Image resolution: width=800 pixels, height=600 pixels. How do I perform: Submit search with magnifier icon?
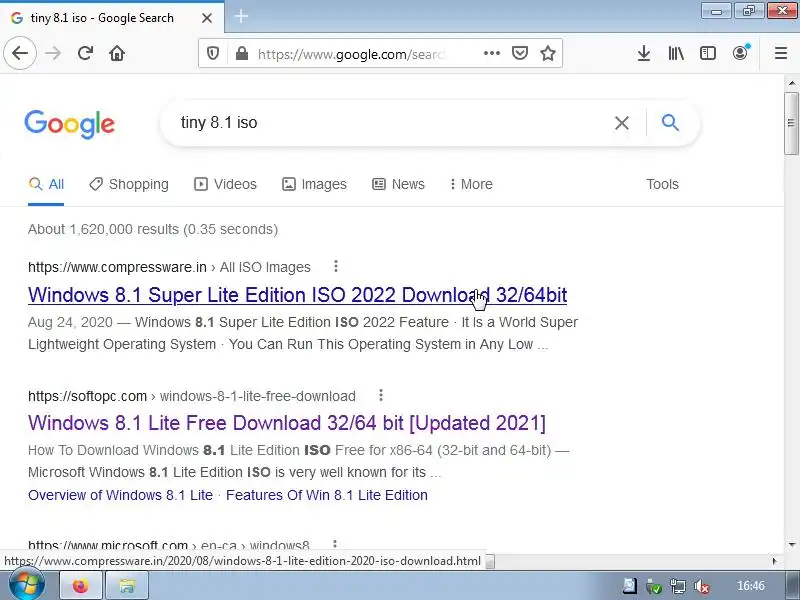(x=670, y=122)
